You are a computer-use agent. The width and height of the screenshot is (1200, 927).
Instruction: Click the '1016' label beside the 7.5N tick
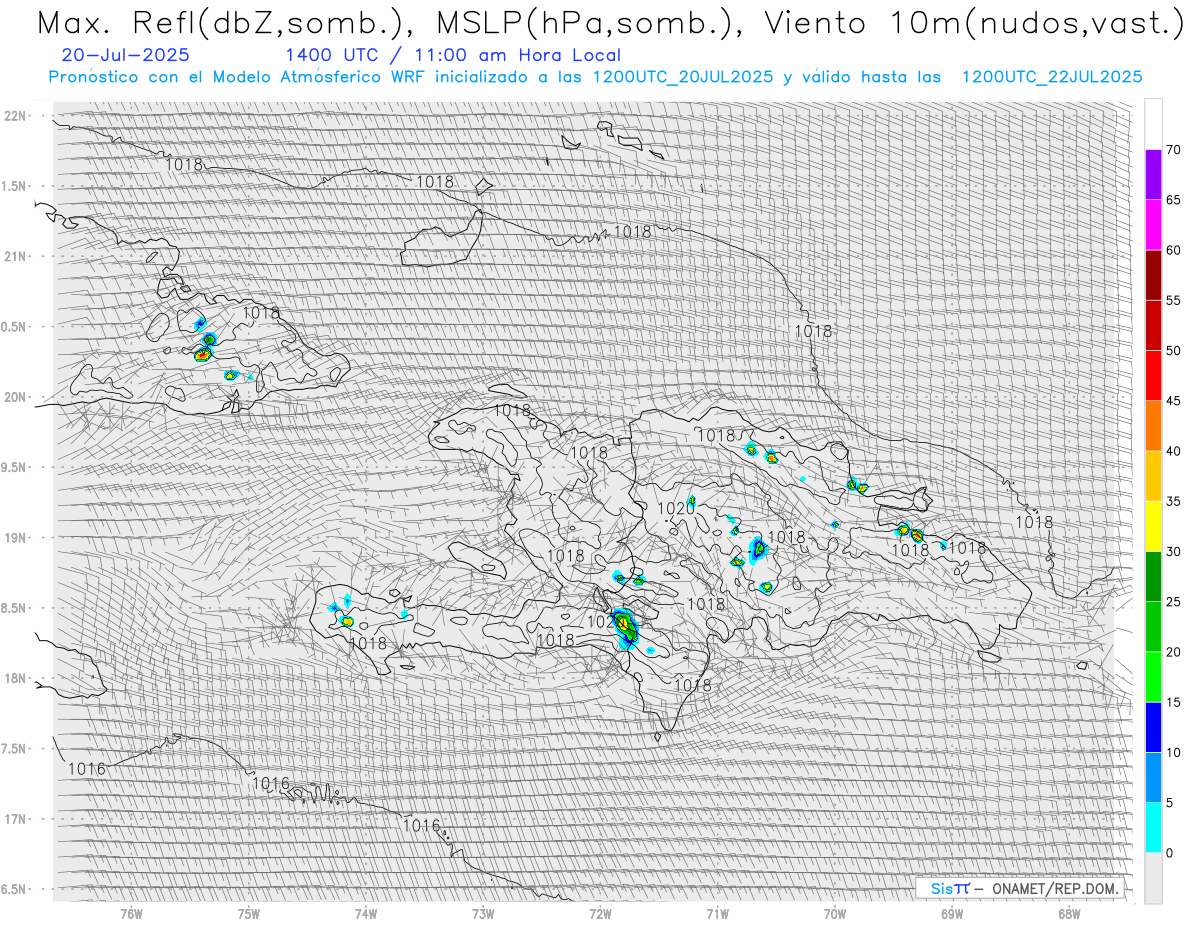pos(87,769)
